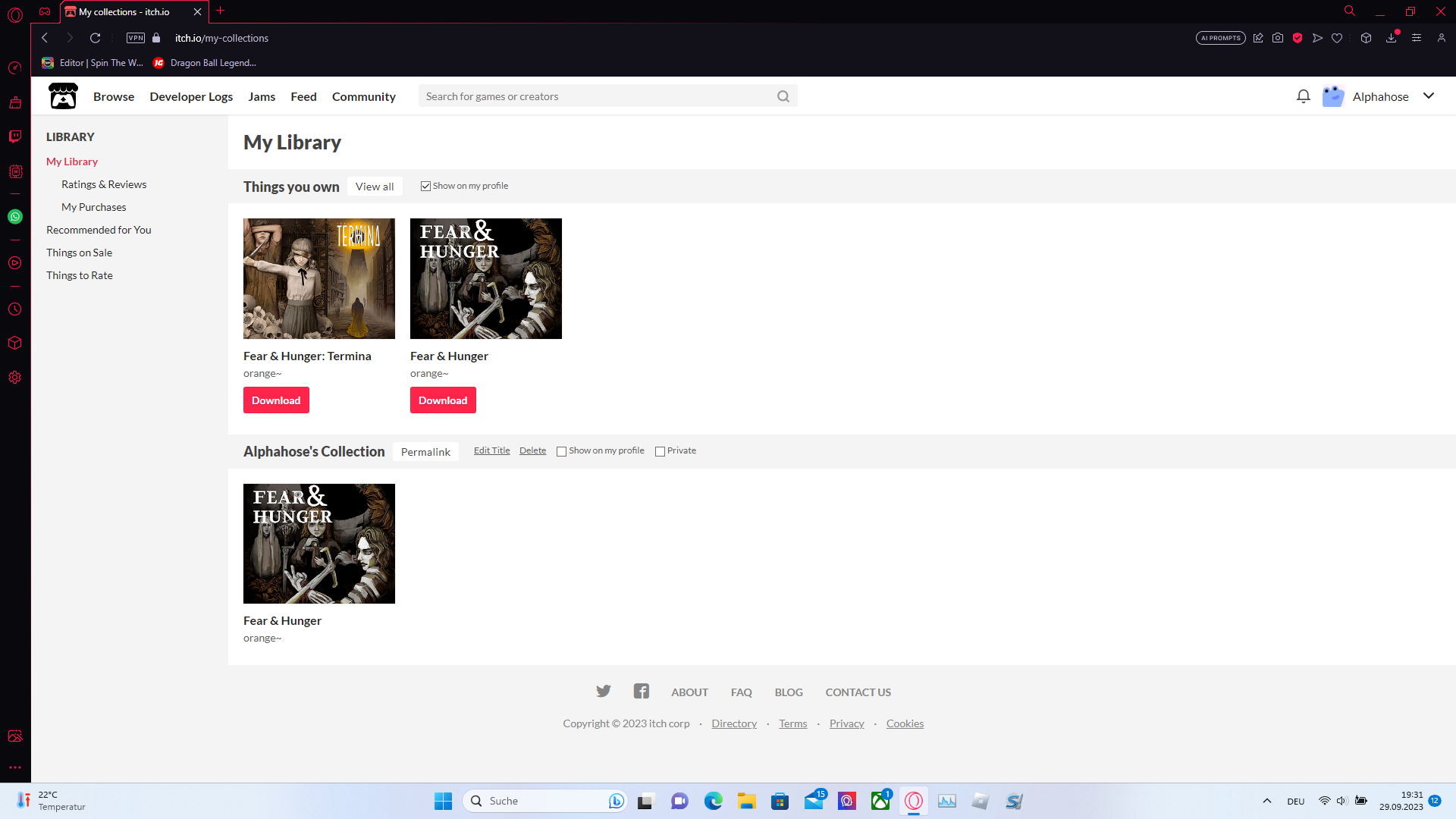Click the View all link for Things you own
This screenshot has height=819, width=1456.
point(373,186)
